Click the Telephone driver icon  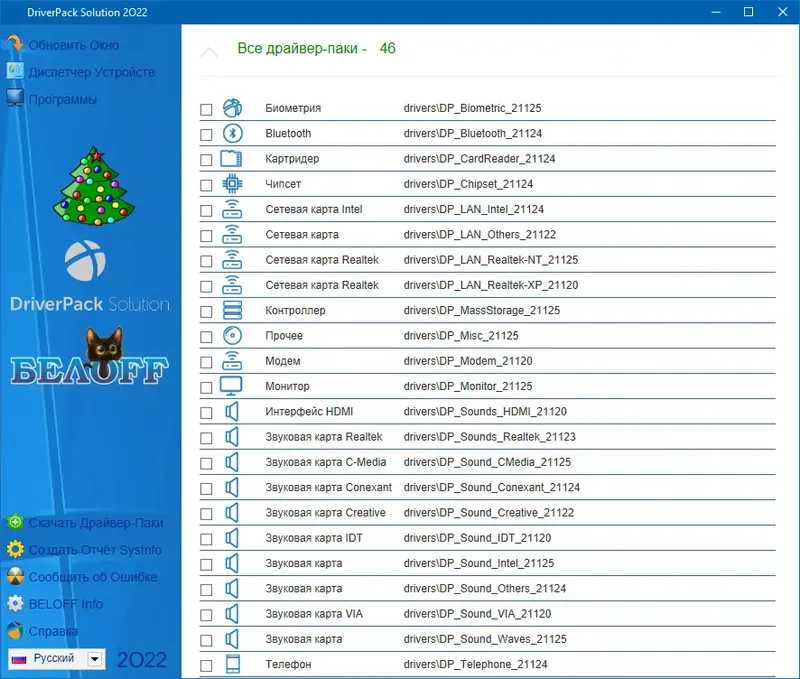pos(233,664)
